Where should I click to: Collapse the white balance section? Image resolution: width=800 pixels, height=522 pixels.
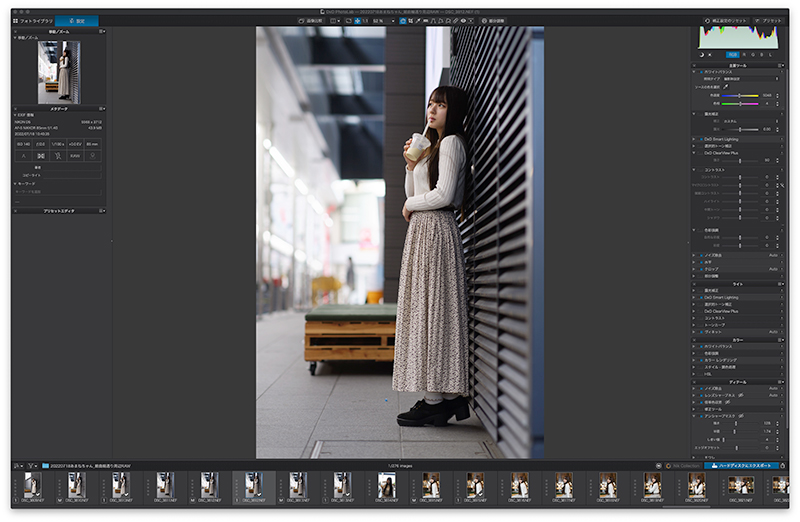point(694,72)
